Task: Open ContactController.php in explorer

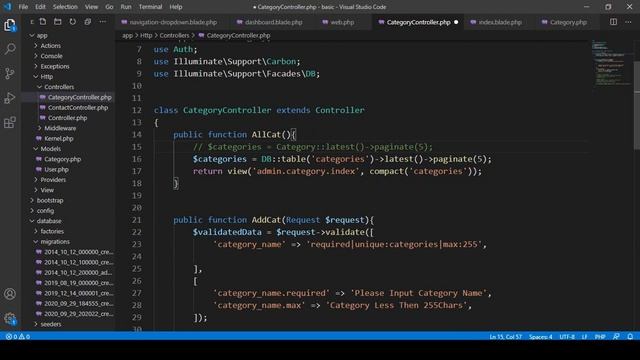Action: click(x=78, y=108)
